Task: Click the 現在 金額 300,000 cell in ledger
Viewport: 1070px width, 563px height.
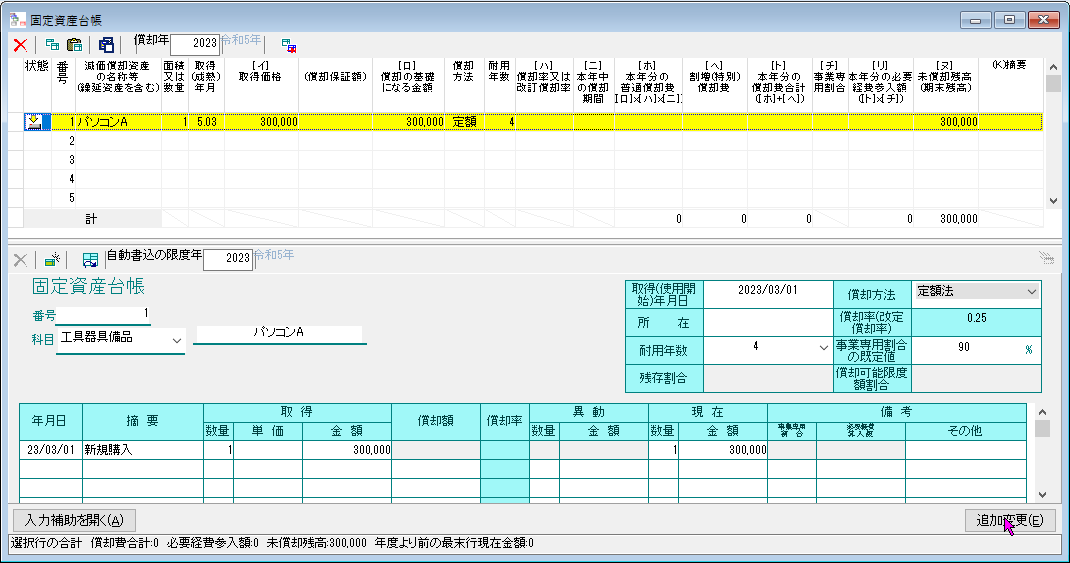Action: (723, 450)
